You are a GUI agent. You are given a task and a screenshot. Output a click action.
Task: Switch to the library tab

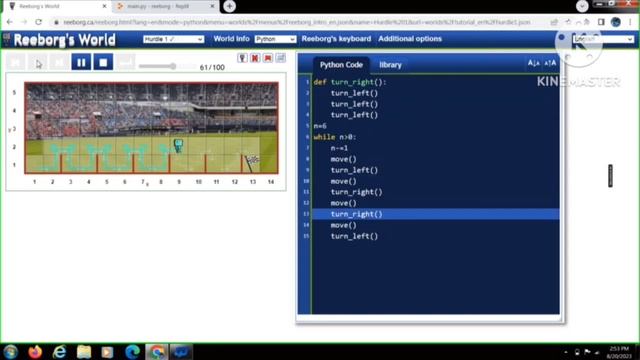coord(390,65)
